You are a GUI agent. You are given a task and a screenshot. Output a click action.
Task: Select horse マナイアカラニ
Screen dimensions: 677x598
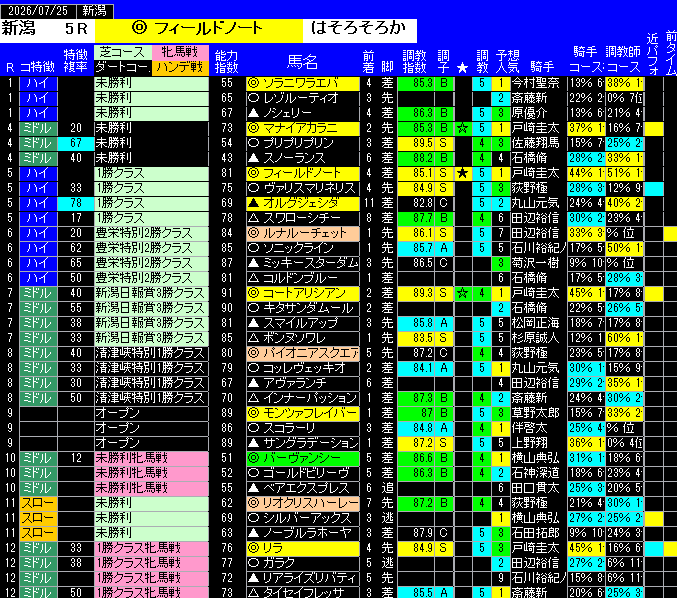[303, 128]
